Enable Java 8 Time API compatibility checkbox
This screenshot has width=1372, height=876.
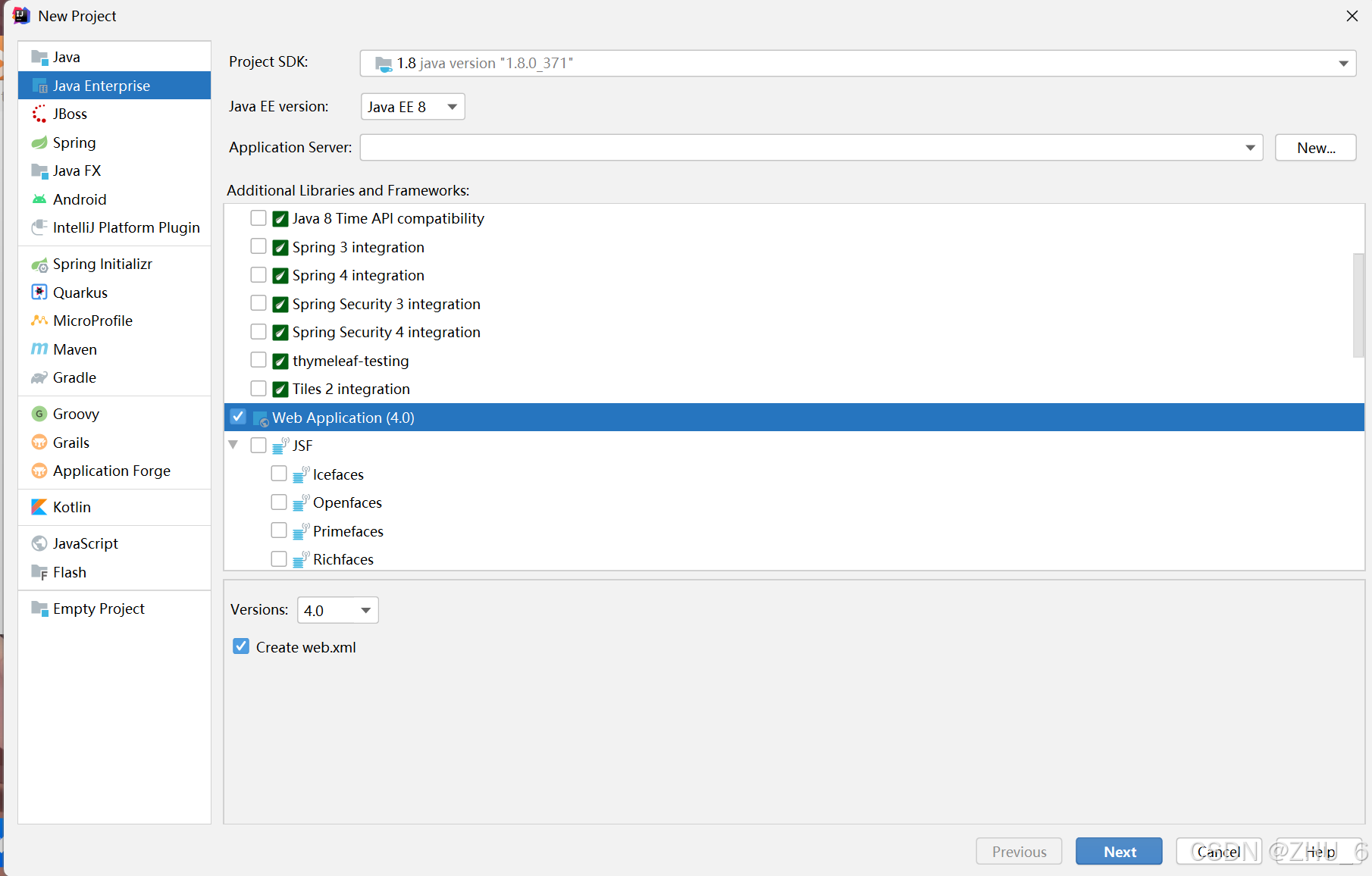(x=258, y=218)
